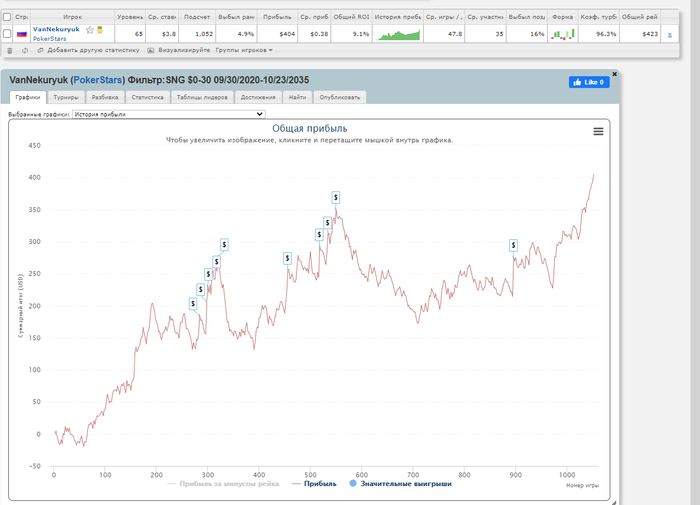
Task: Click the VanNekuryuk player name link
Action: 56,29
